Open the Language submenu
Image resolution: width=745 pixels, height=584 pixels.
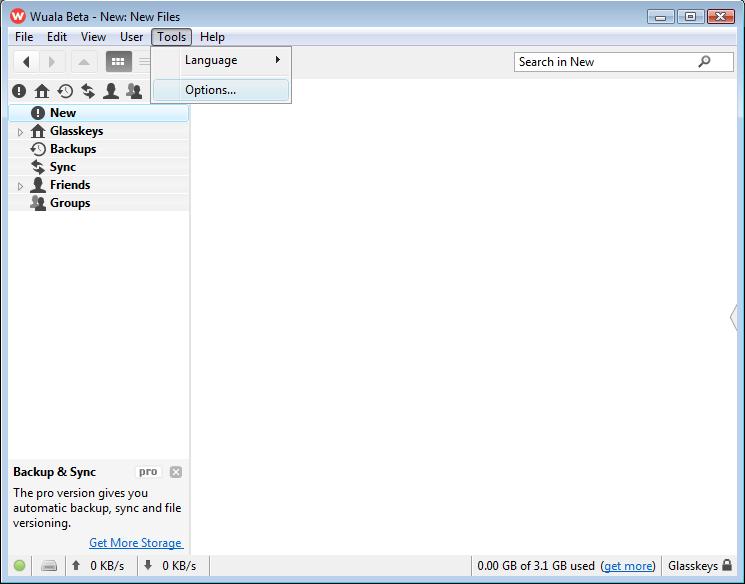tap(221, 60)
